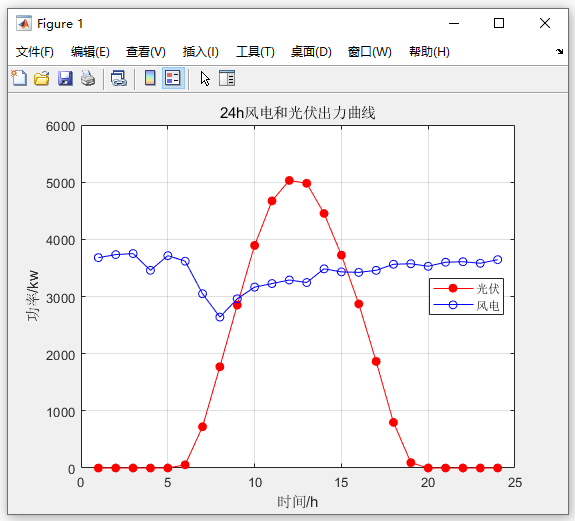575x521 pixels.
Task: Click the Open File folder icon
Action: pos(42,78)
